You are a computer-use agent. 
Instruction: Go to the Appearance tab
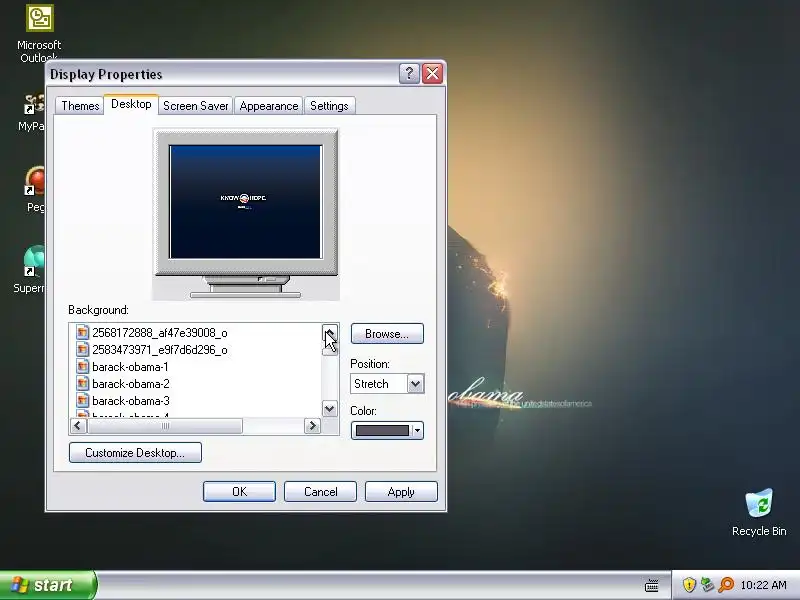click(x=269, y=106)
